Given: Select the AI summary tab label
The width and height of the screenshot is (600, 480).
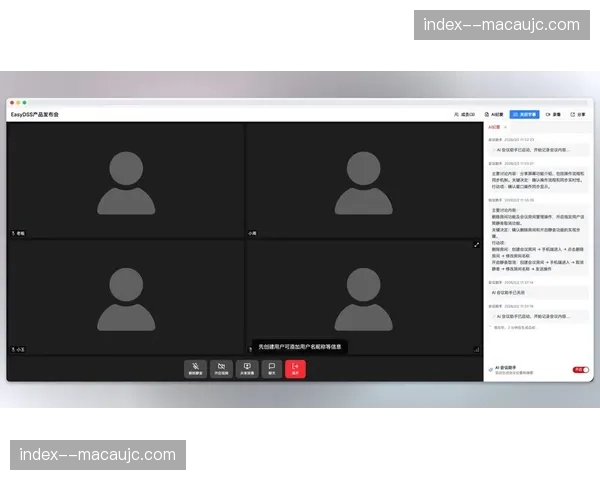Looking at the screenshot, I should click(x=495, y=128).
